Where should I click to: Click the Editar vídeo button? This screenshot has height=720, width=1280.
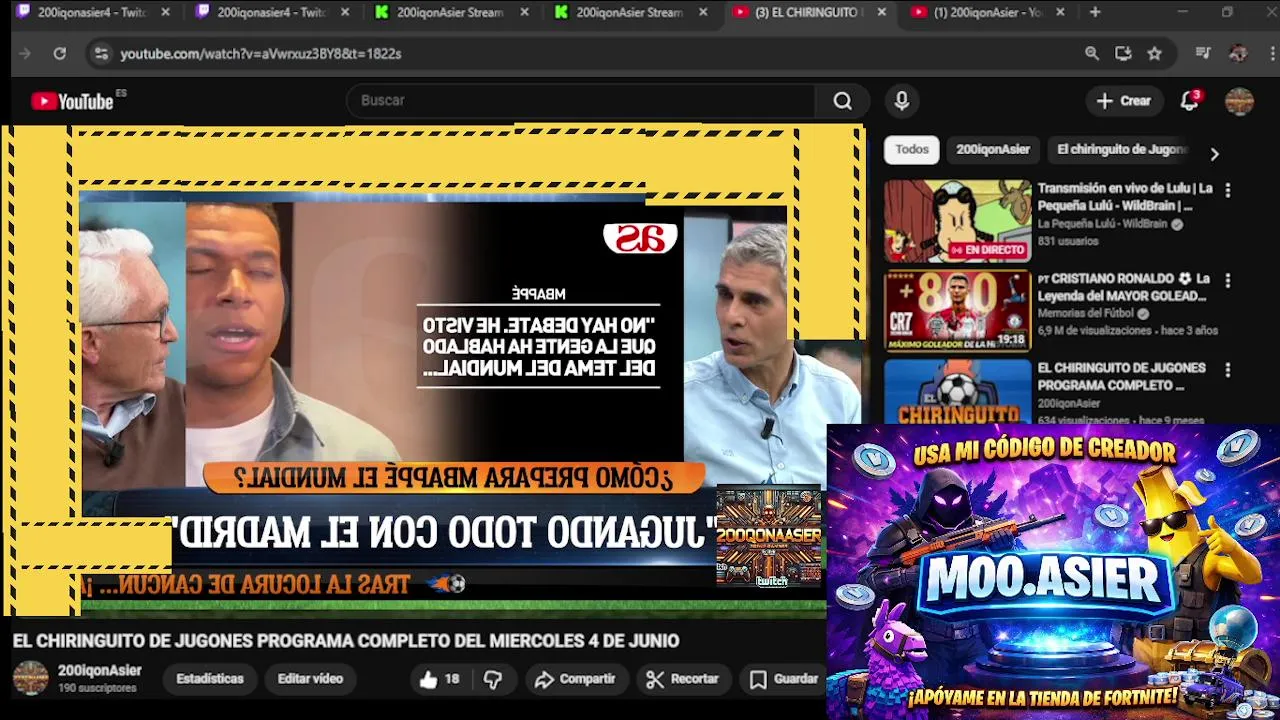[x=310, y=679]
